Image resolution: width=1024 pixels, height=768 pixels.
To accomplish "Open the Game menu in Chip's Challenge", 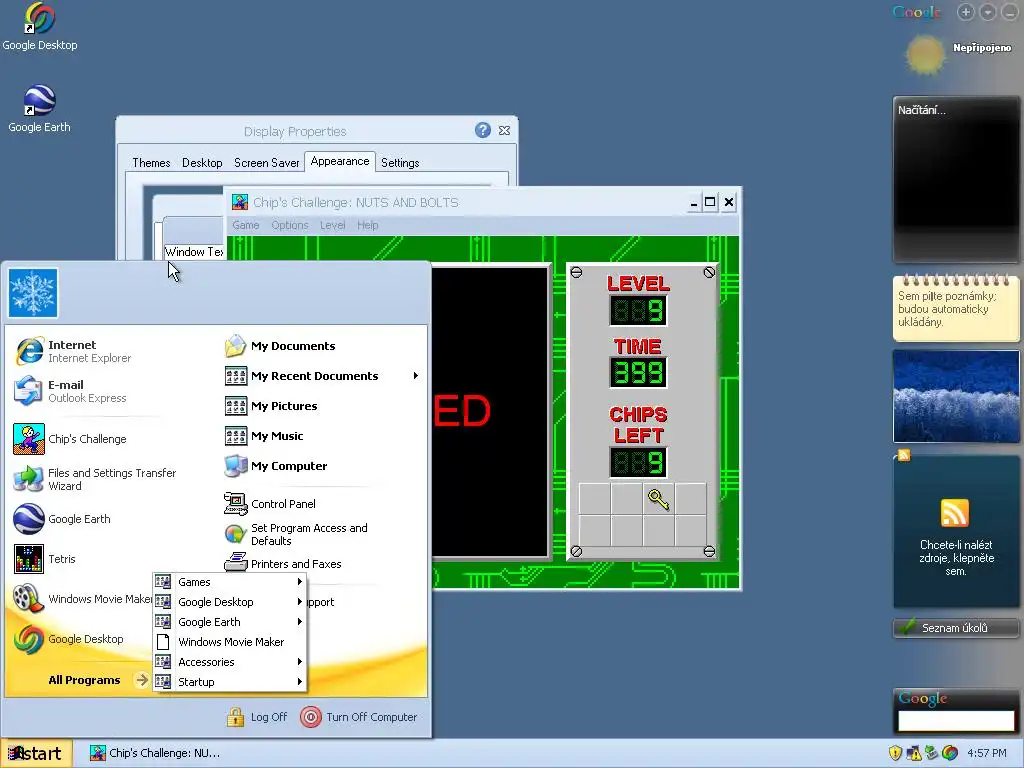I will [x=246, y=225].
